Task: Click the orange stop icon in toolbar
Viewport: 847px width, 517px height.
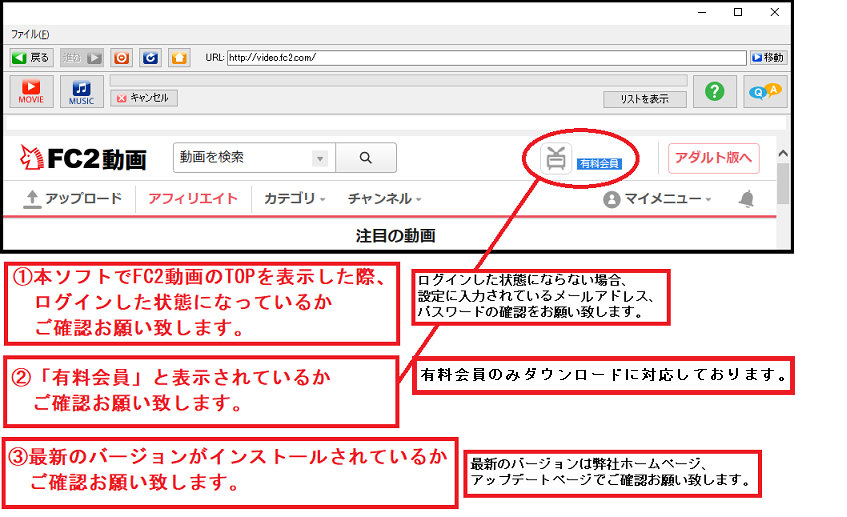Action: click(122, 57)
